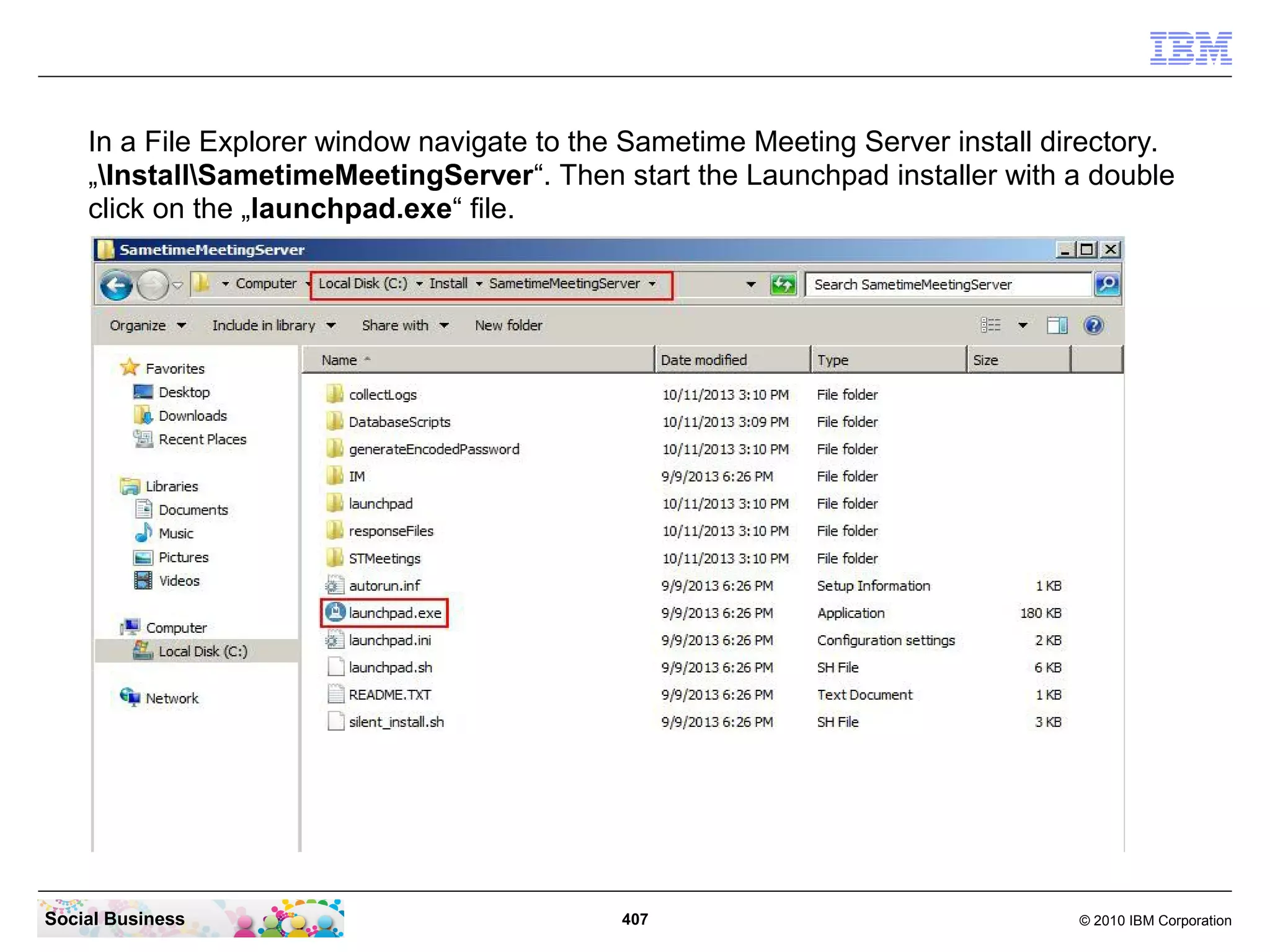Select Local Disk (C:) breadcrumb segment
This screenshot has width=1270, height=952.
[x=363, y=283]
